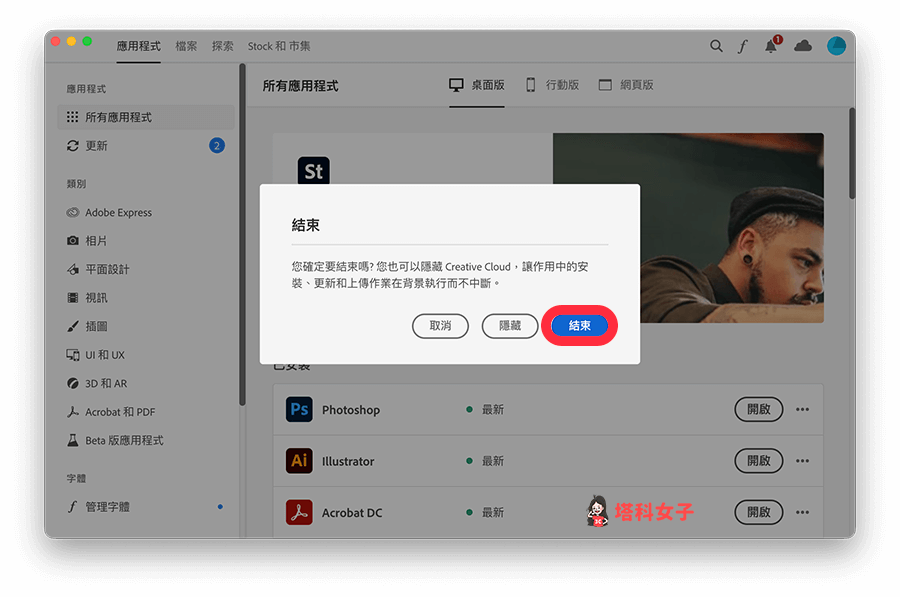Click 取消 in the quit dialog
This screenshot has height=597, width=900.
click(x=440, y=325)
